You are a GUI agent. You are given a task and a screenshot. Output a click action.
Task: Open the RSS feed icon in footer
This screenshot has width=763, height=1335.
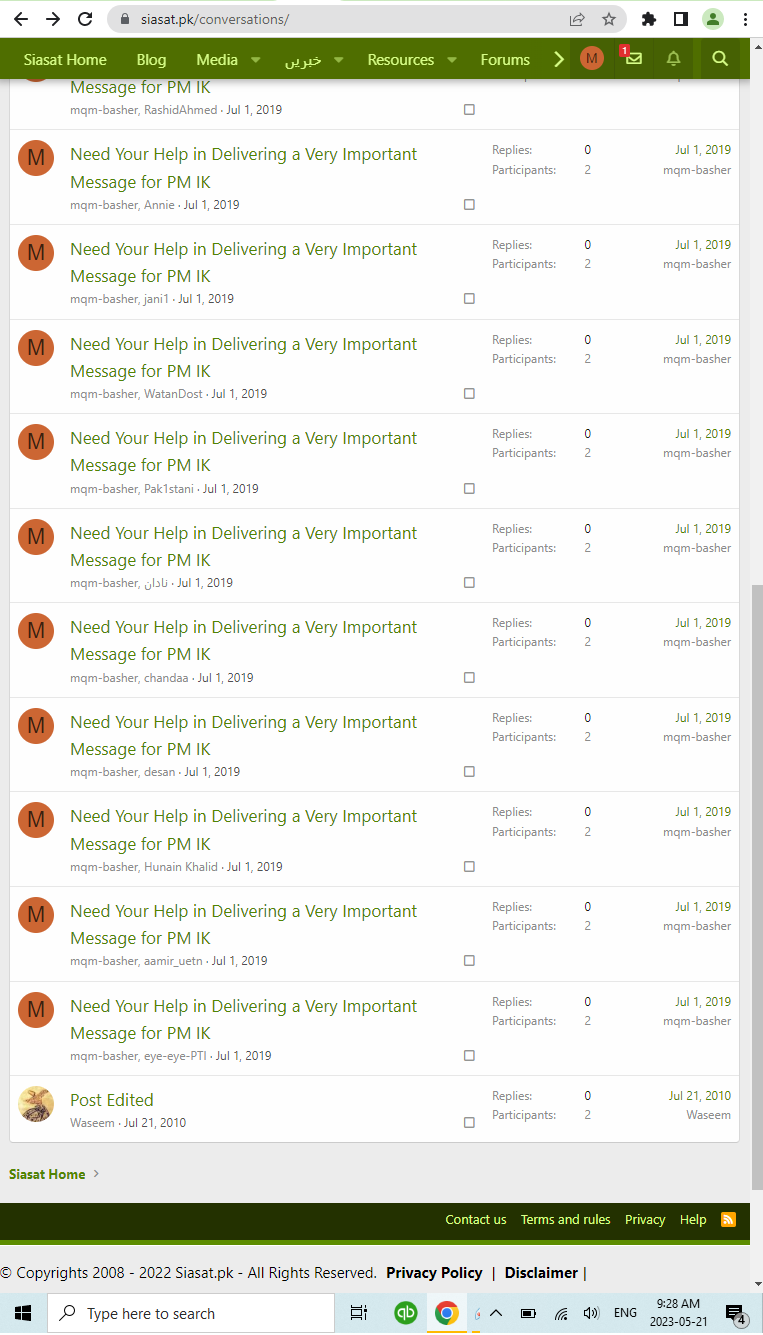tap(728, 1219)
